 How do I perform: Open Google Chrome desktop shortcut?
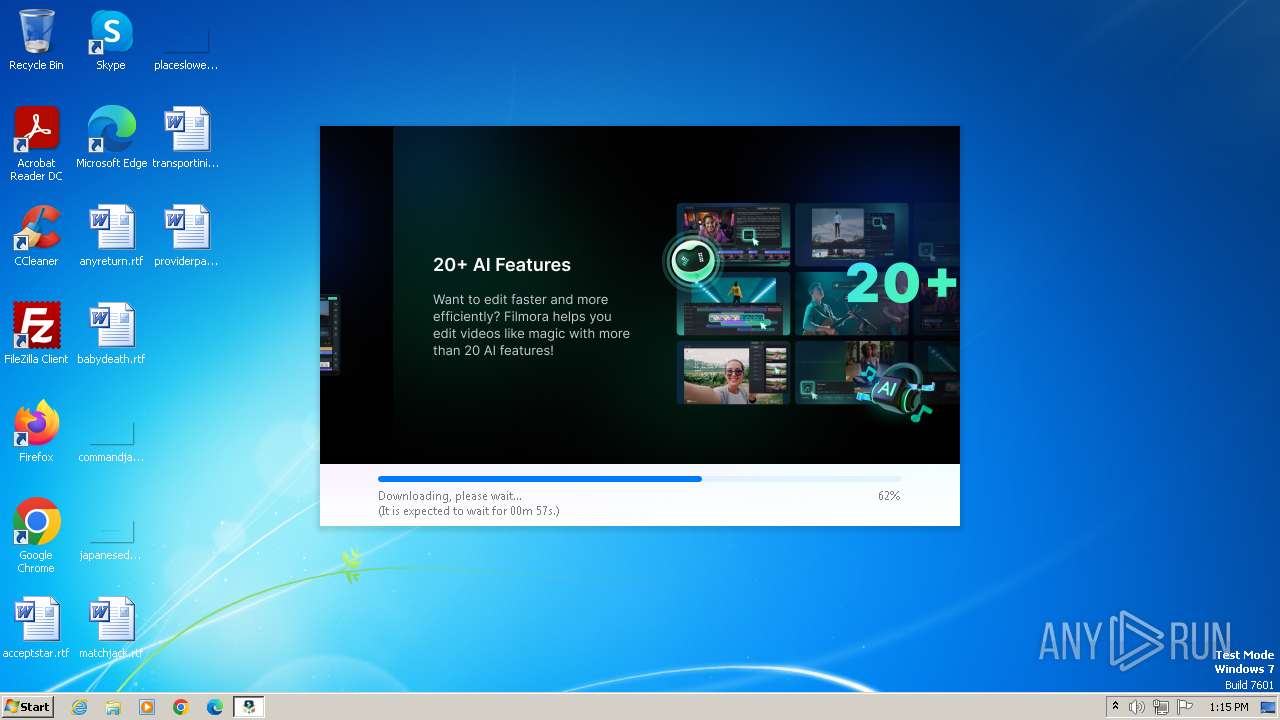(36, 535)
